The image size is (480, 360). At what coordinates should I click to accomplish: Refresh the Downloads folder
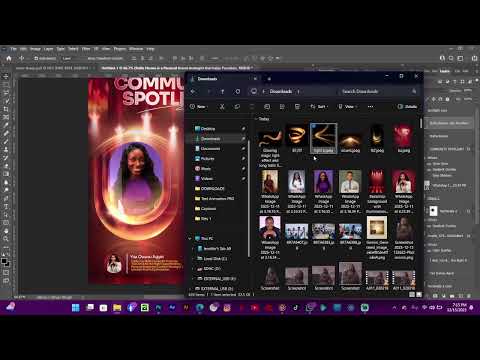pyautogui.click(x=238, y=91)
